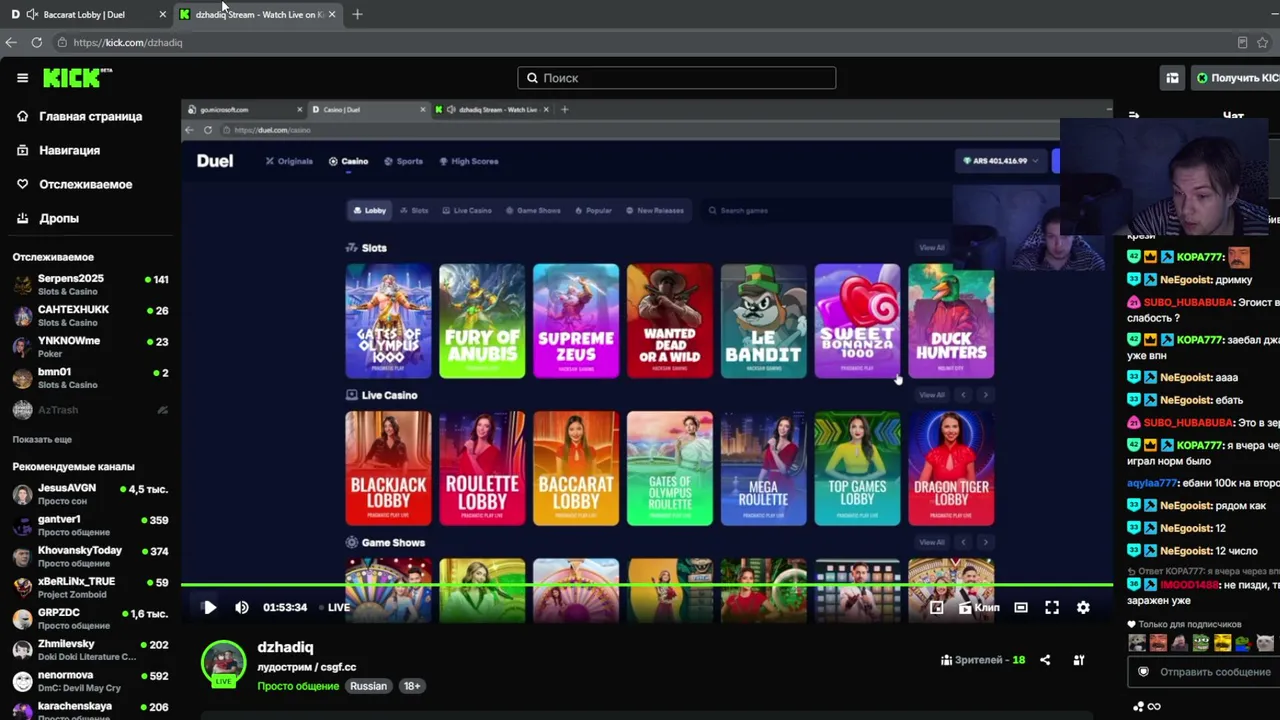1280x720 pixels.
Task: Toggle fullscreen in the player
Action: pos(1052,607)
